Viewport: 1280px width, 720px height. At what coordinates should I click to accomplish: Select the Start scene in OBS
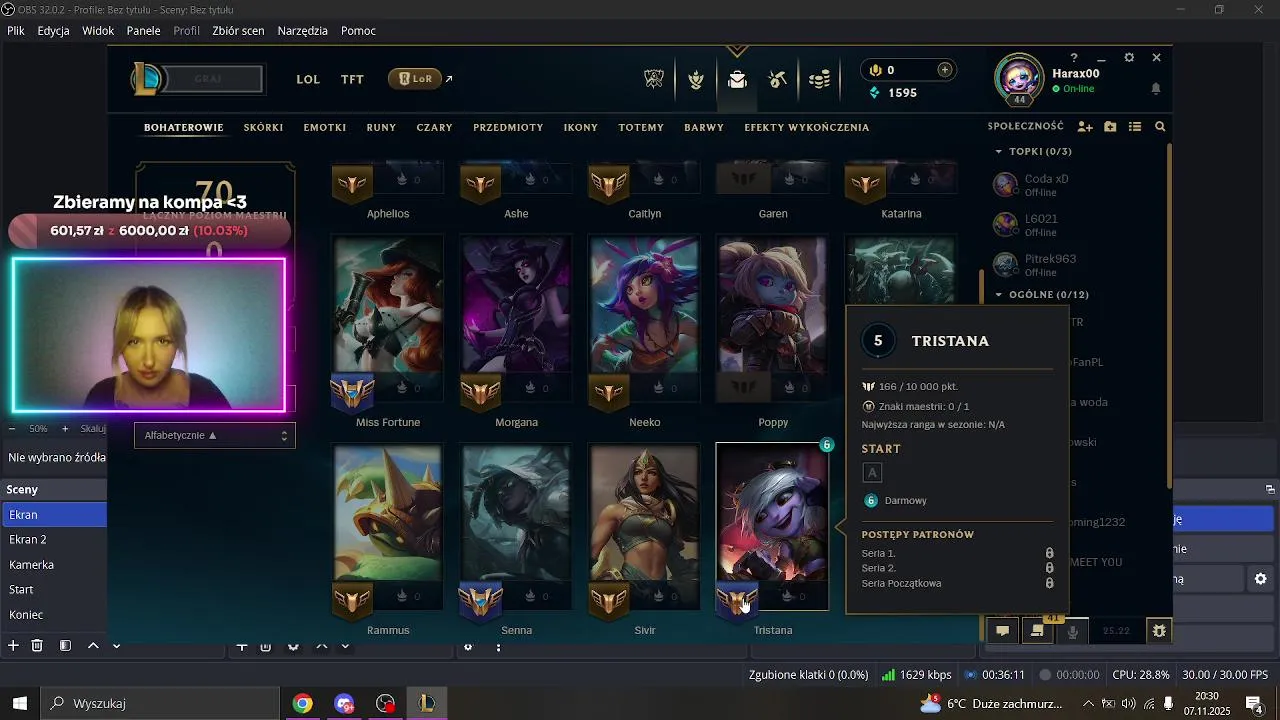55,590
